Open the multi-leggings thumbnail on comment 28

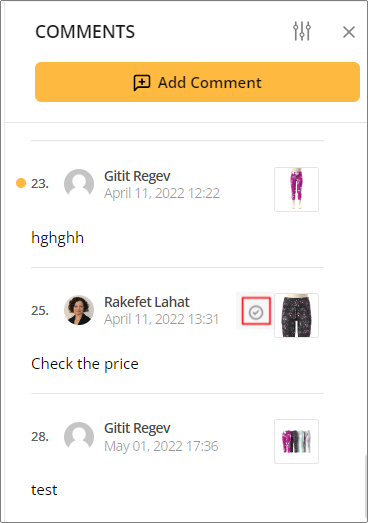[296, 441]
